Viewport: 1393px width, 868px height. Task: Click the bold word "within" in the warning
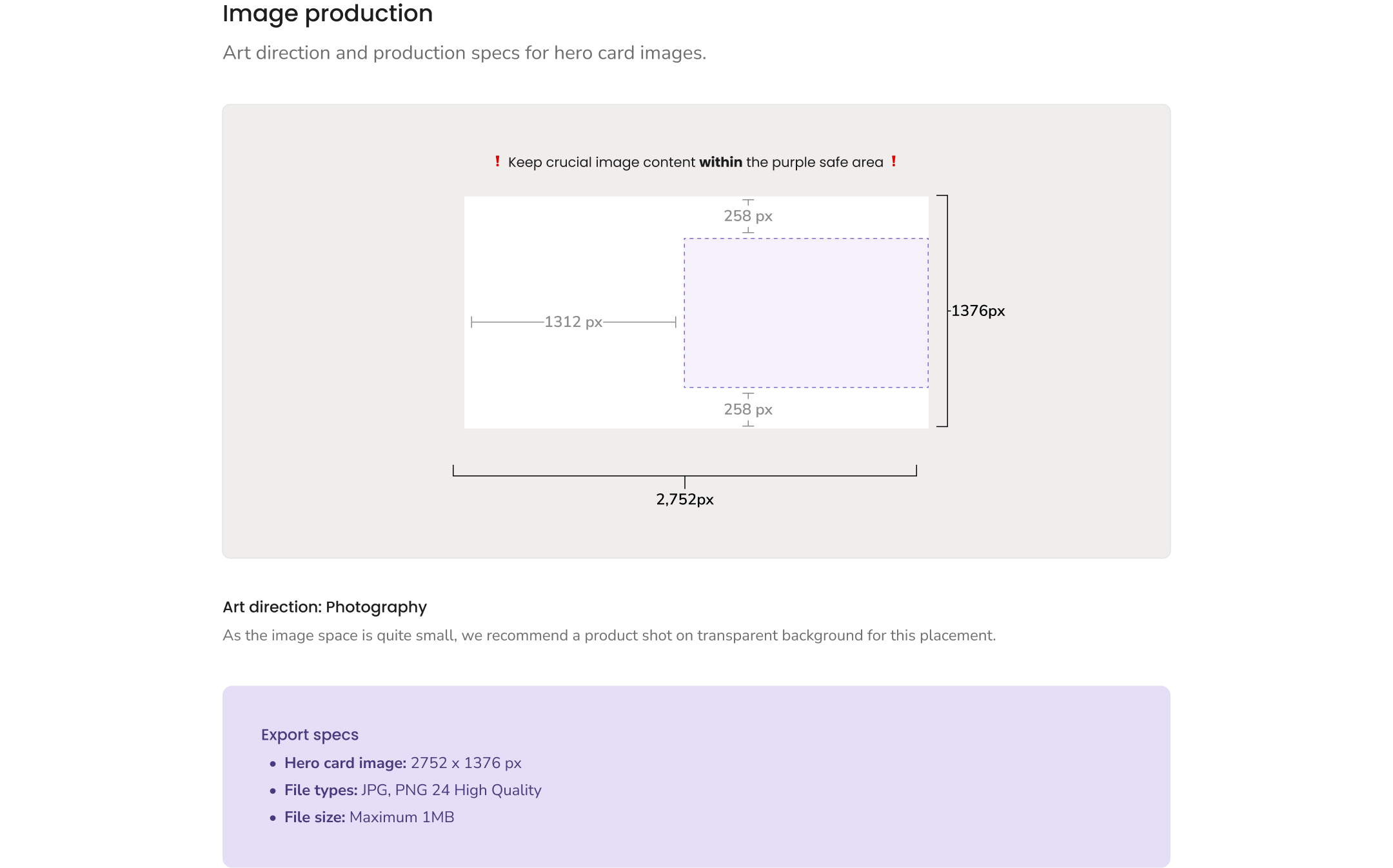[x=720, y=163]
